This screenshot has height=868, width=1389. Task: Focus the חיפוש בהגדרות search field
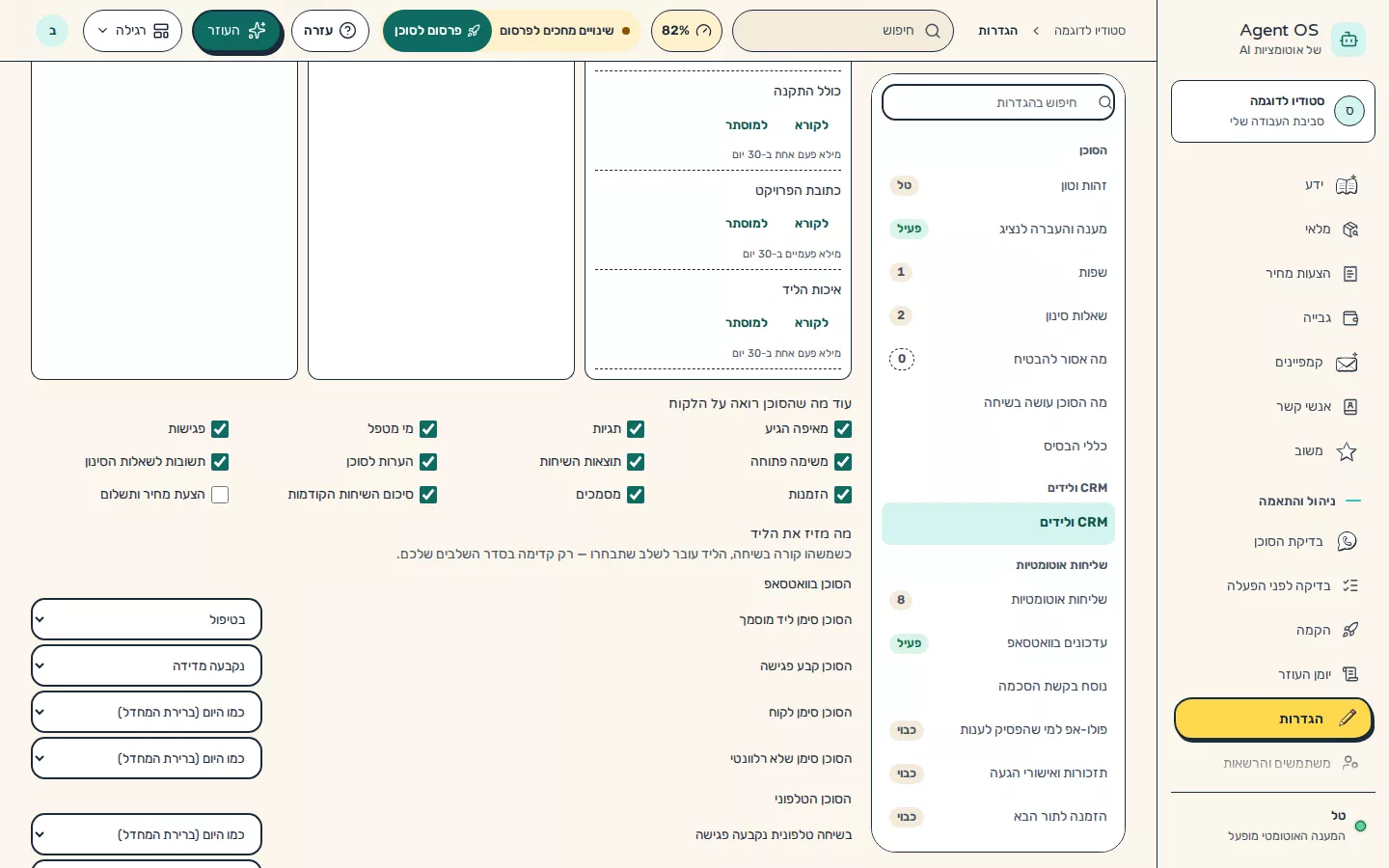(998, 102)
